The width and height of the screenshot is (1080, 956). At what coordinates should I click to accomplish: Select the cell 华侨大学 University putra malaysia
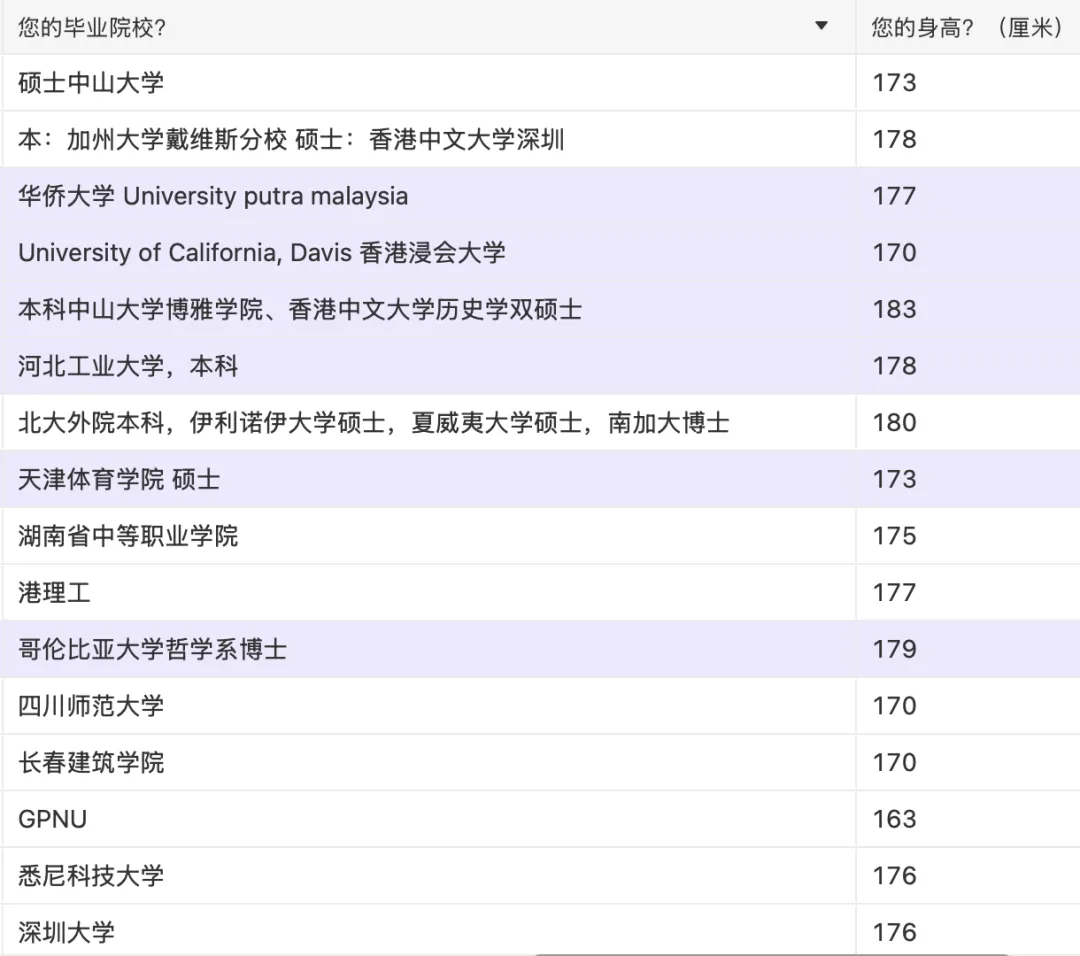428,196
